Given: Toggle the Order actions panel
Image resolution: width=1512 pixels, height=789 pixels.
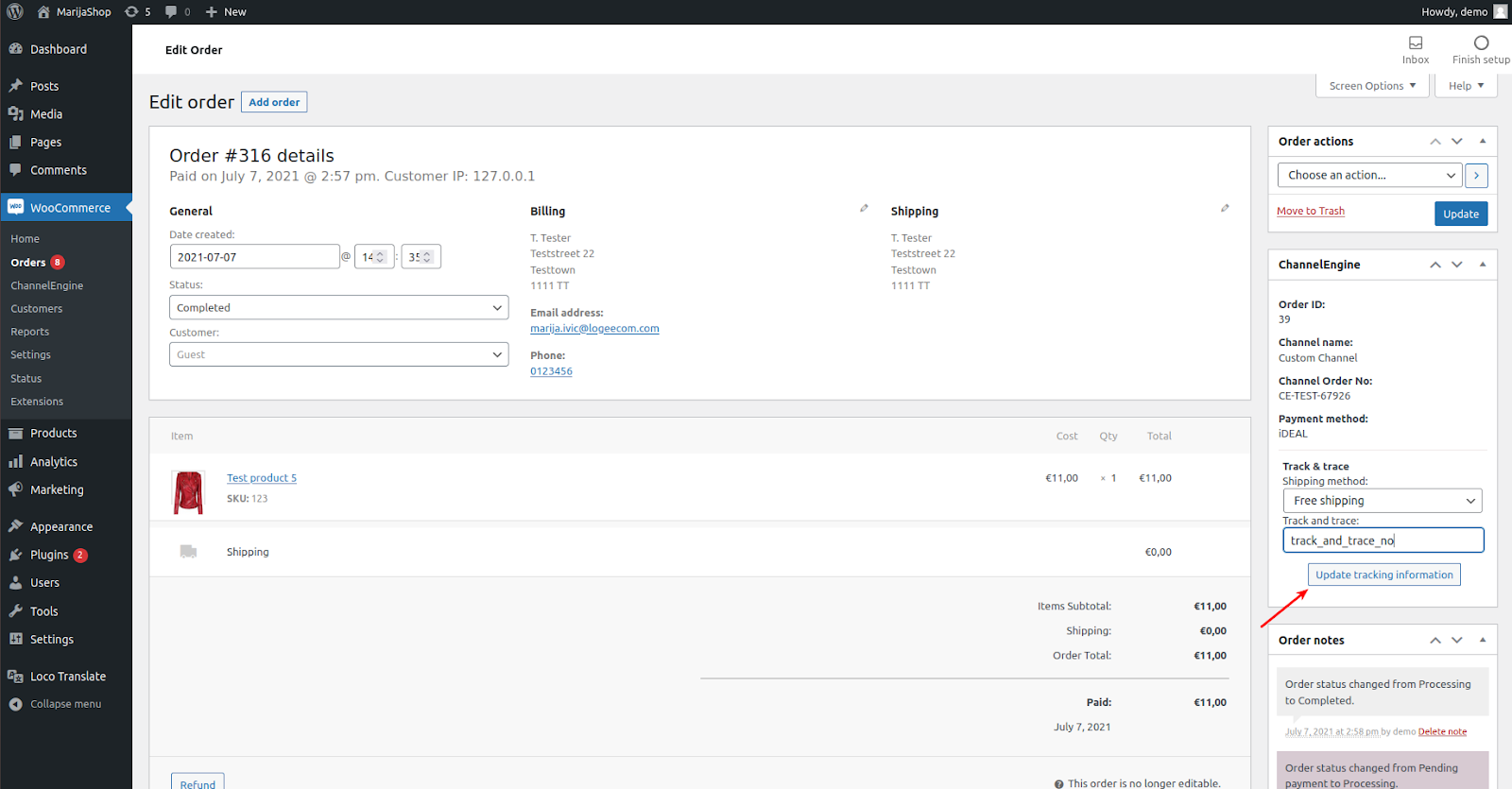Looking at the screenshot, I should coord(1482,142).
